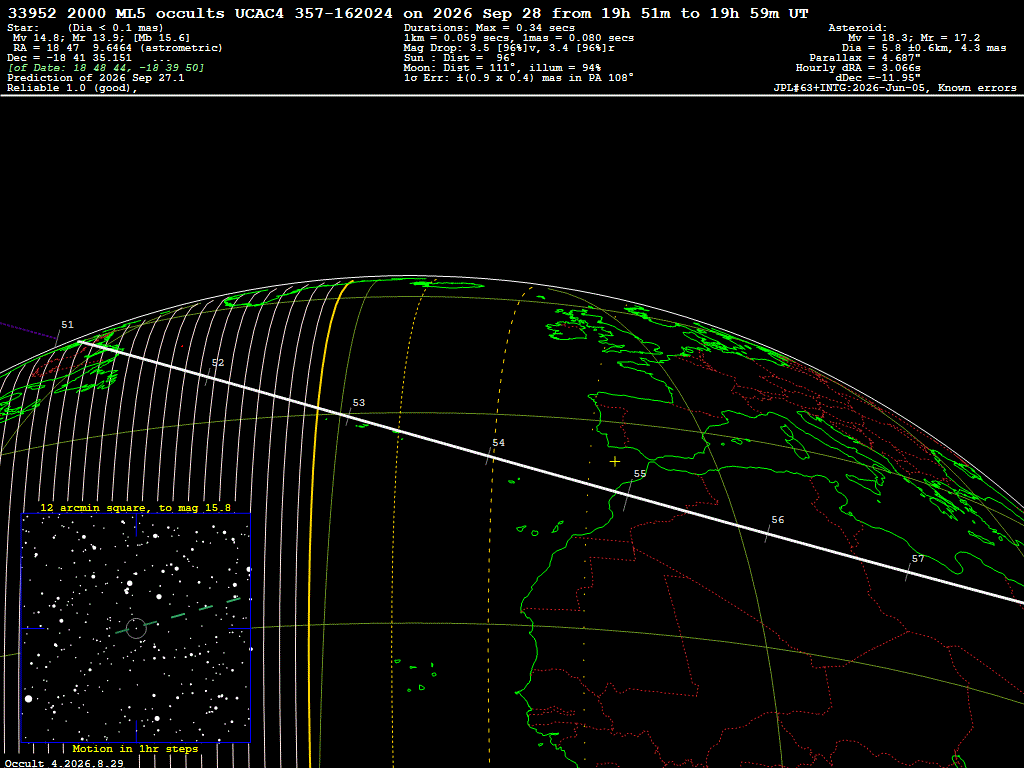
Task: Select the 51 minute time marker
Action: click(67, 325)
